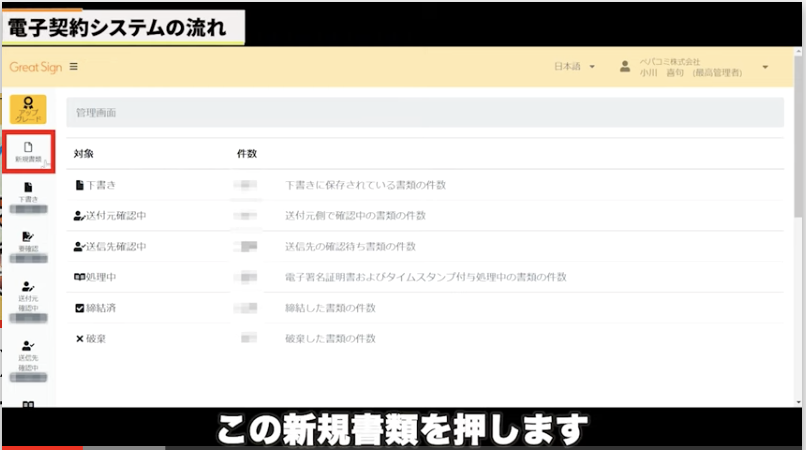Screen dimensions: 806x450
Task: Expand the account menu arrow at top right
Action: pyautogui.click(x=765, y=67)
